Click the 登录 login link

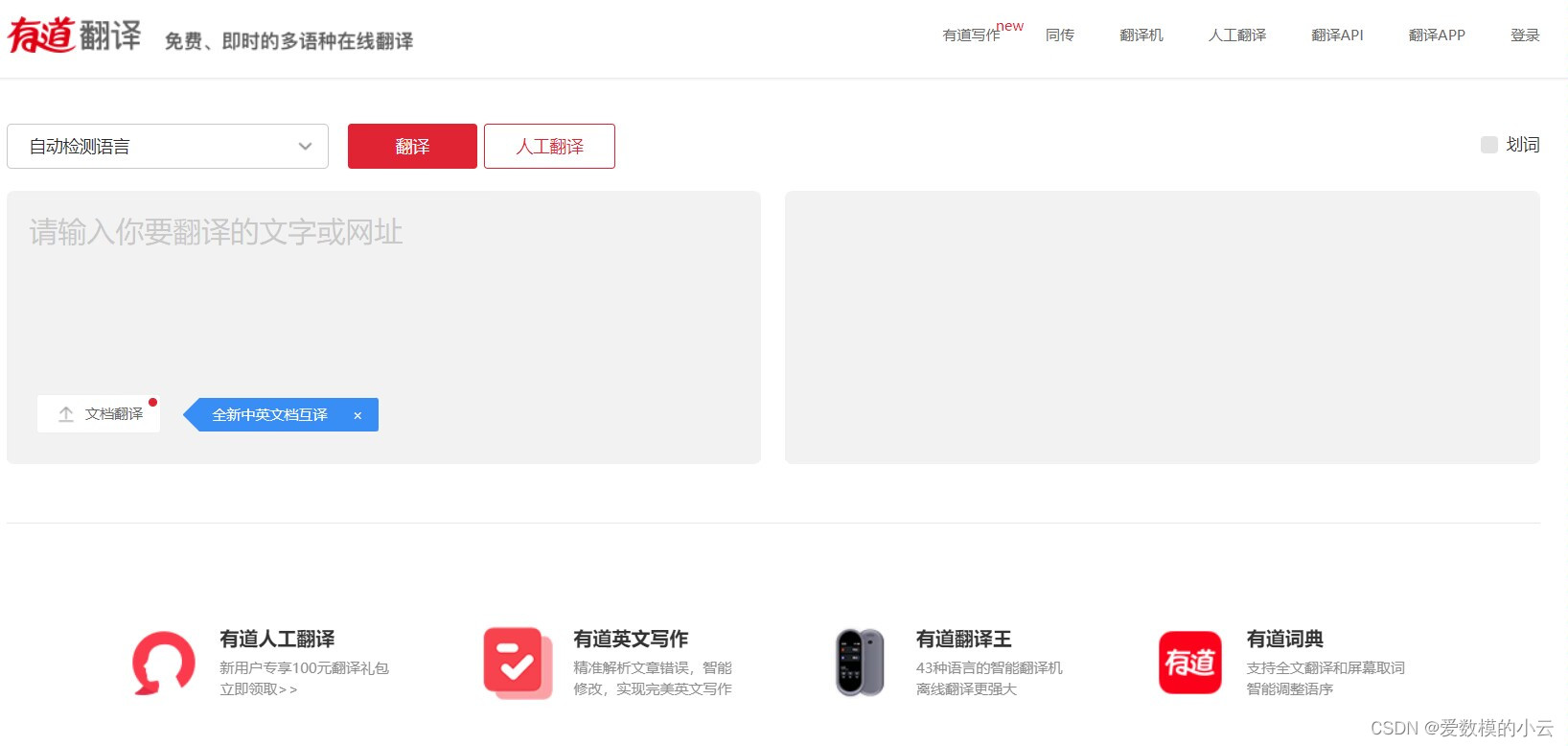tap(1525, 35)
